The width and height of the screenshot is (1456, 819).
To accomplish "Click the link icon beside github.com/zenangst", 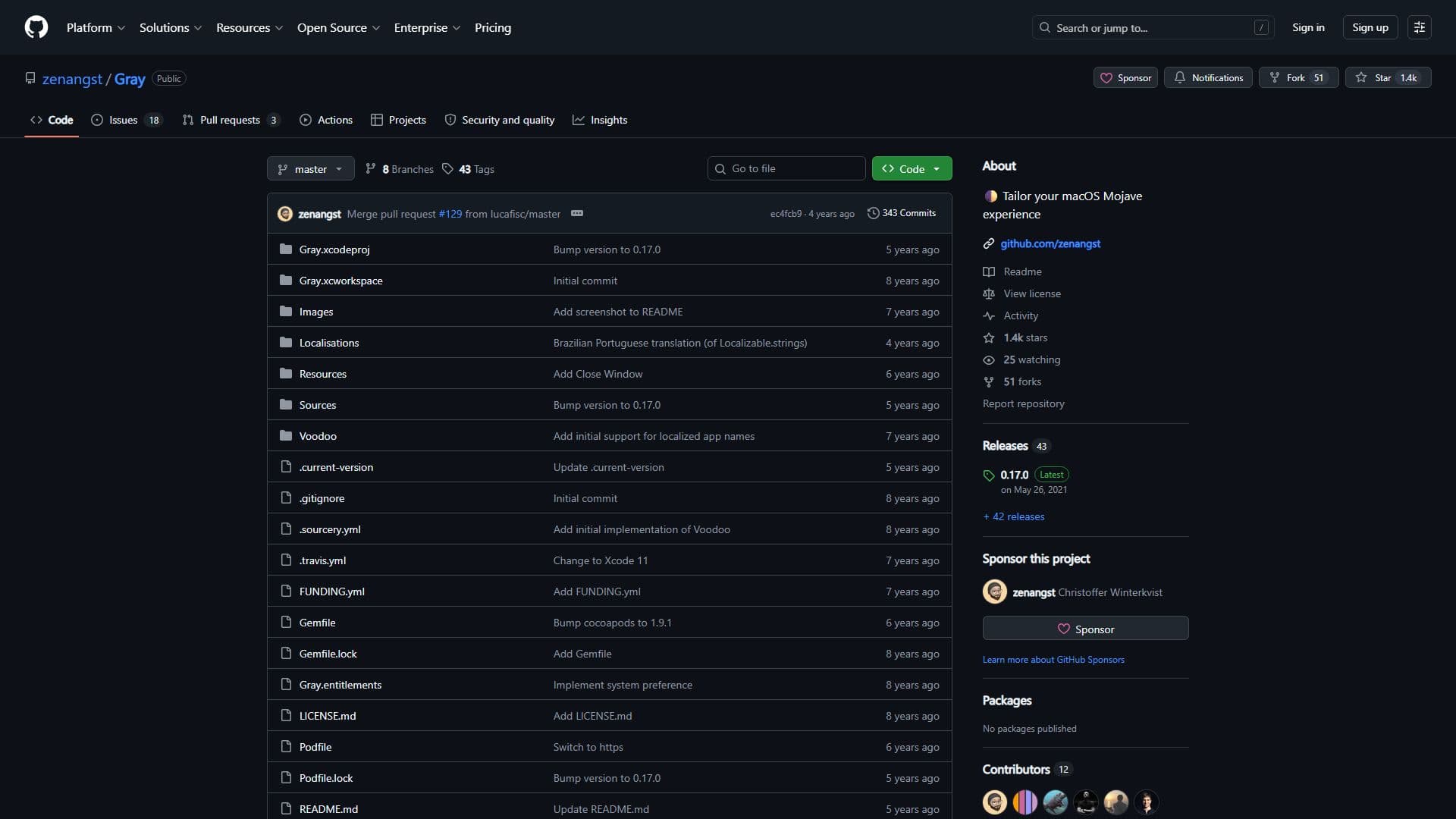I will coord(989,243).
